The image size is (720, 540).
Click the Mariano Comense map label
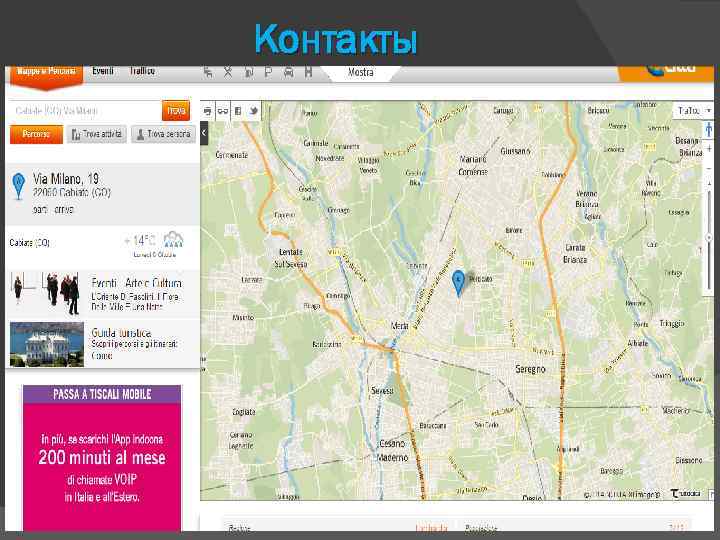473,165
